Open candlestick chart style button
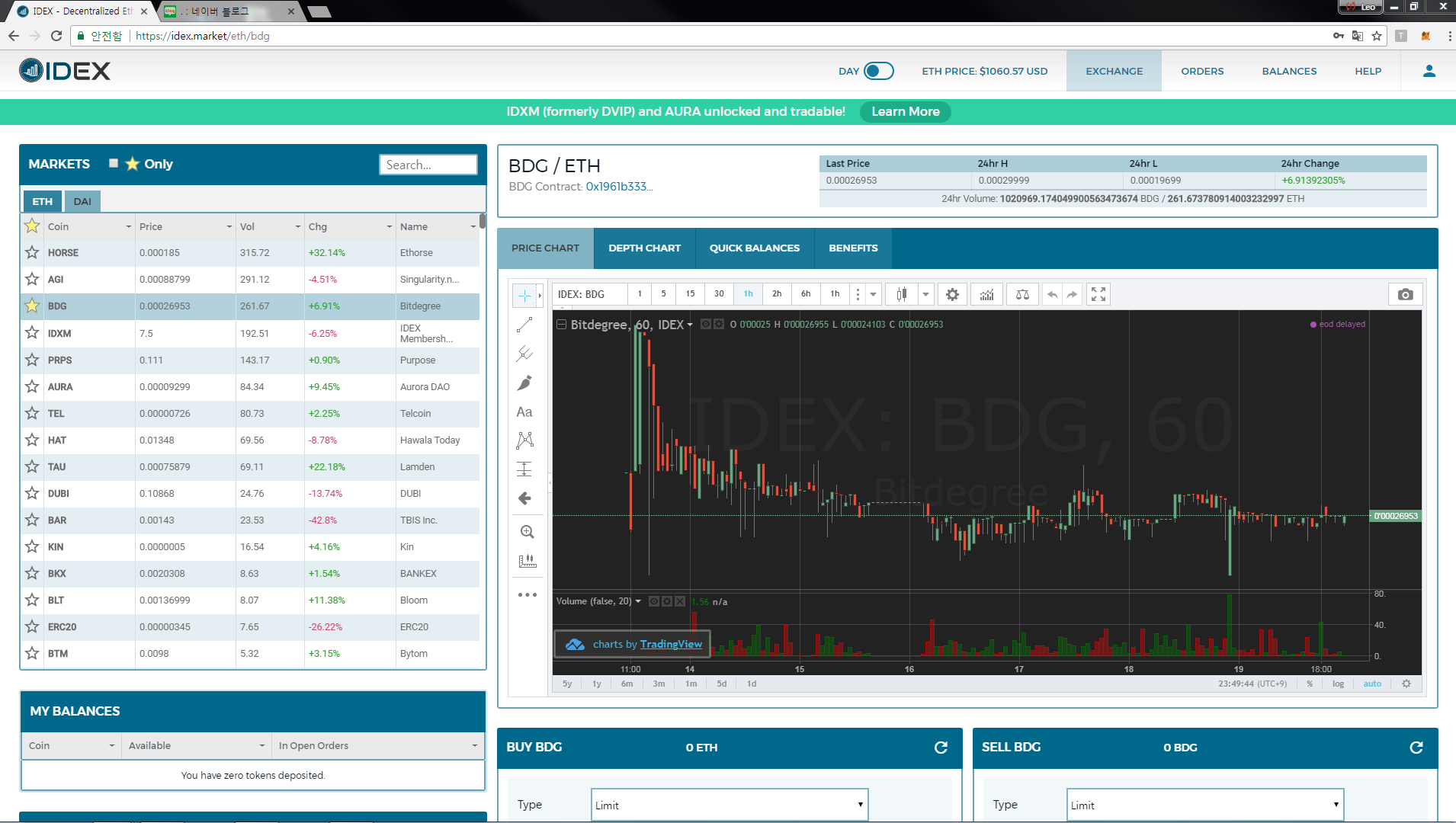 [902, 294]
